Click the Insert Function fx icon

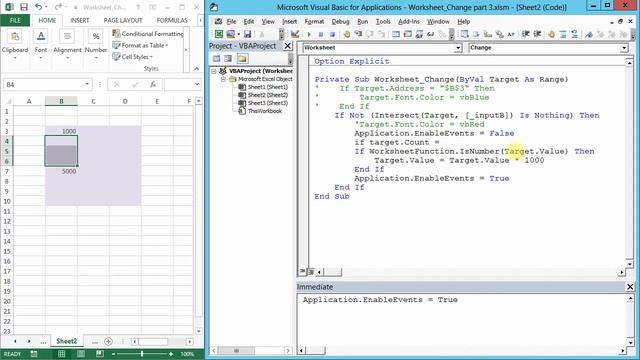(x=153, y=84)
